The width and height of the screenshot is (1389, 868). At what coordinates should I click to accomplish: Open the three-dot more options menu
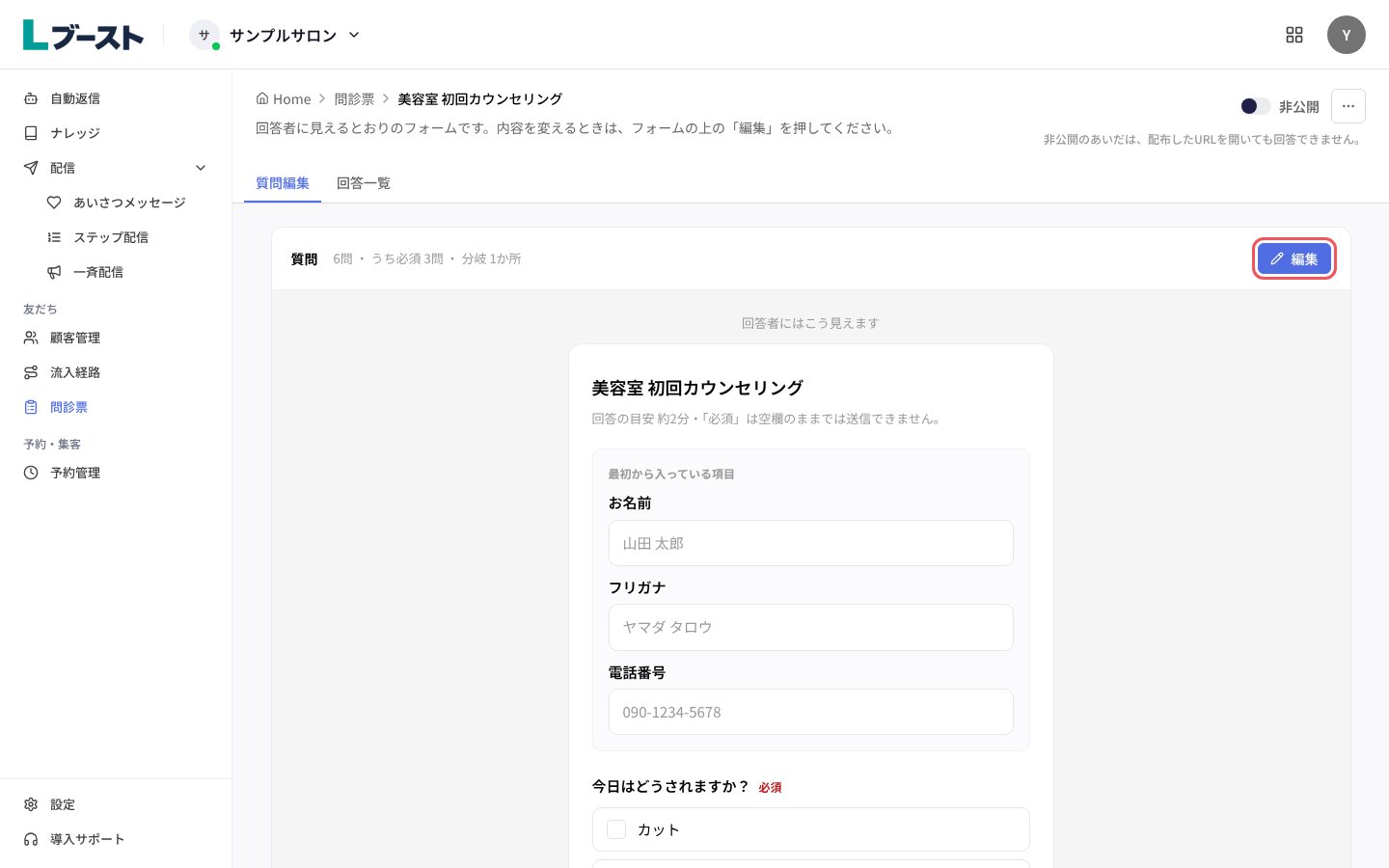(1348, 106)
